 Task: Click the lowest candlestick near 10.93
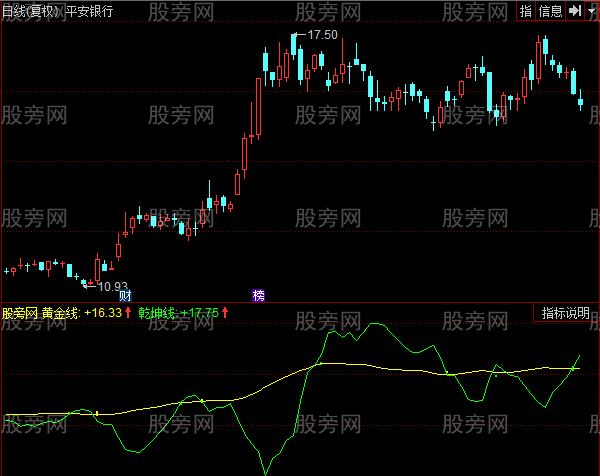(x=84, y=283)
